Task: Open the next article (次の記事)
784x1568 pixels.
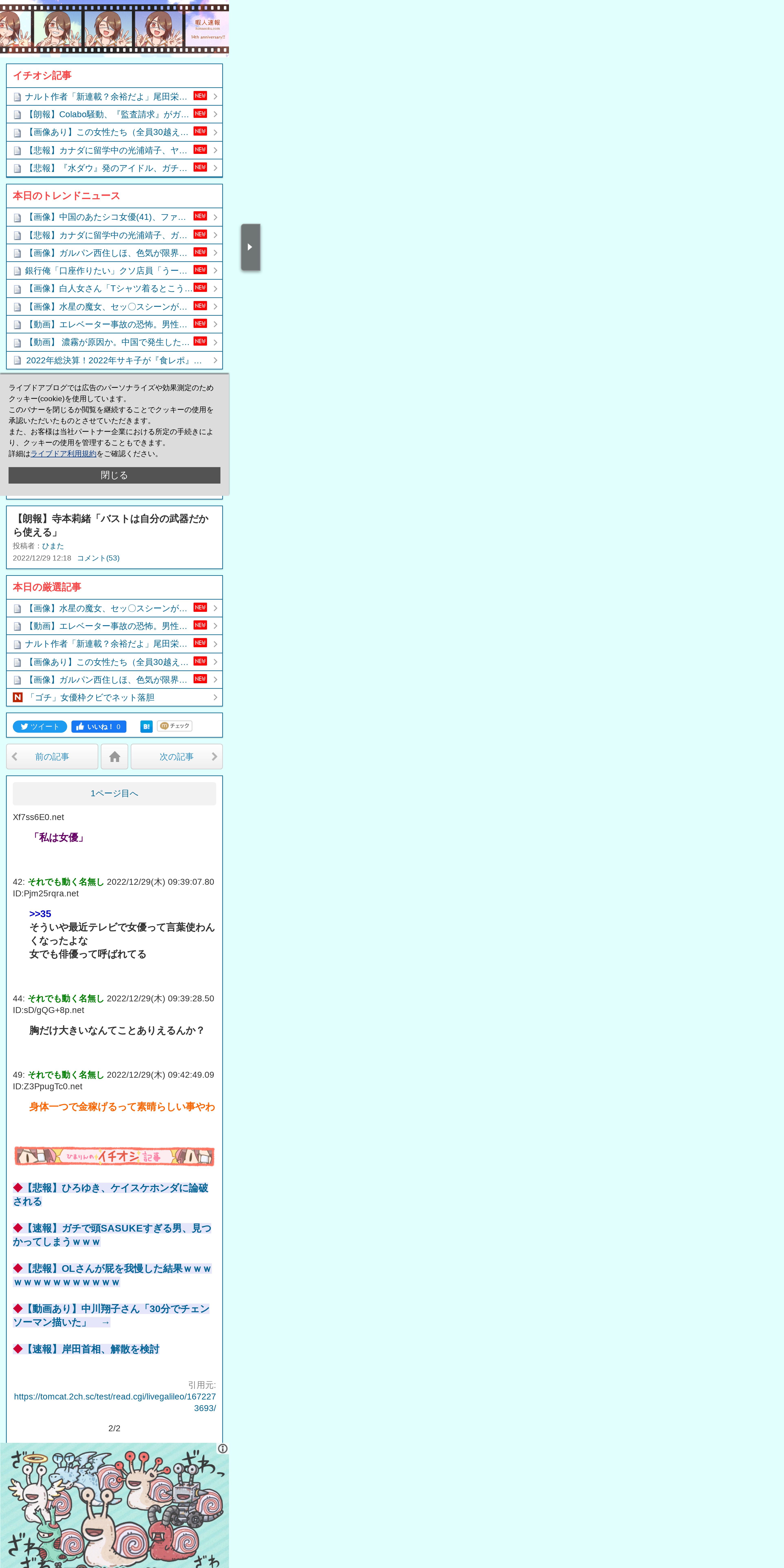Action: [x=176, y=757]
